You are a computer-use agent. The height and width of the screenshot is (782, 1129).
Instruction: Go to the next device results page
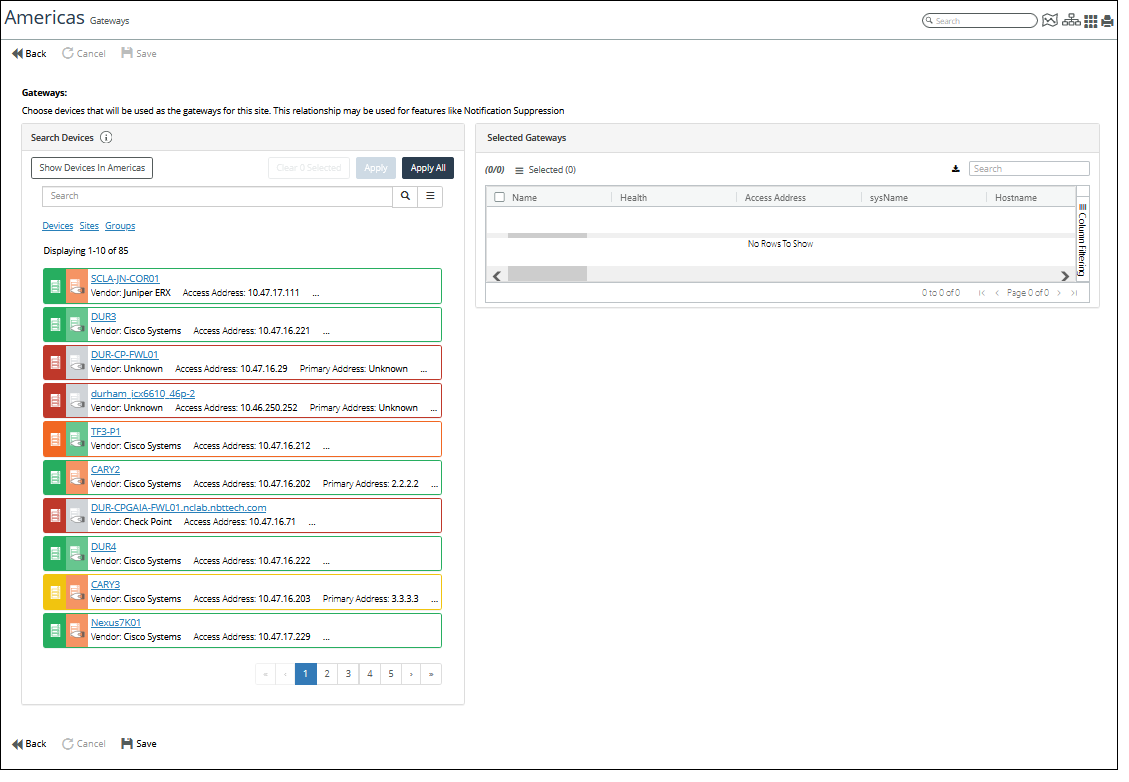411,674
